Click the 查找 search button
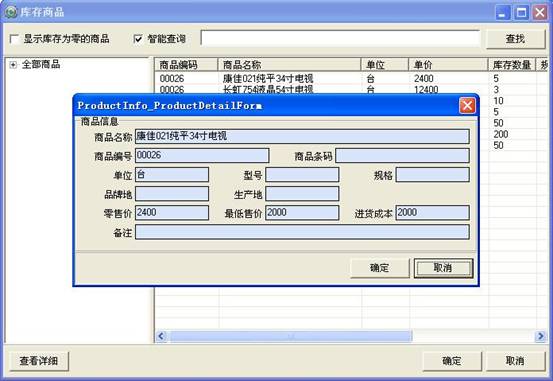The image size is (553, 381). pyautogui.click(x=516, y=39)
